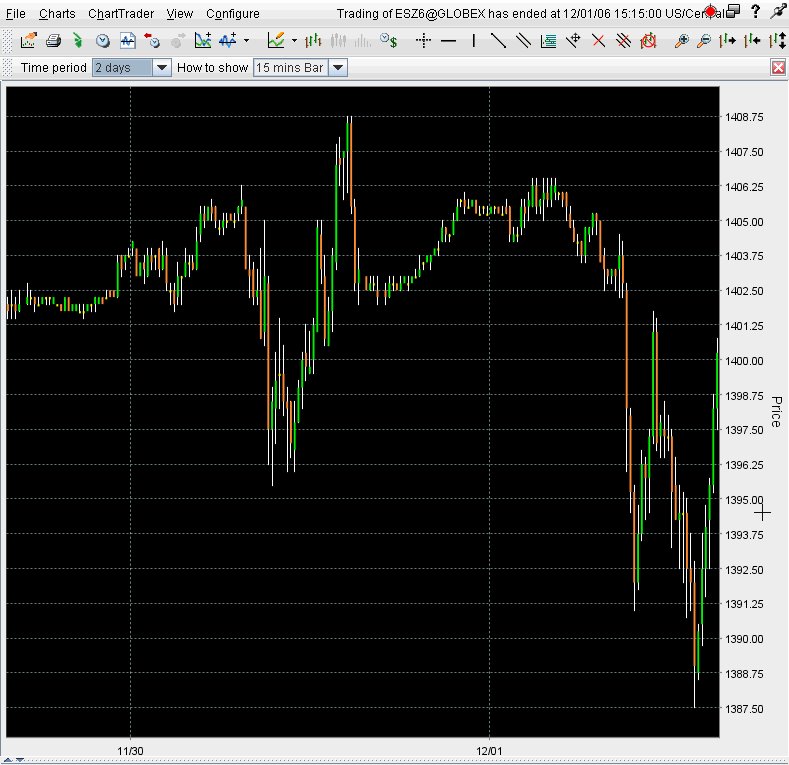
Task: Click the grayed clock forward arrow icon
Action: coord(178,41)
